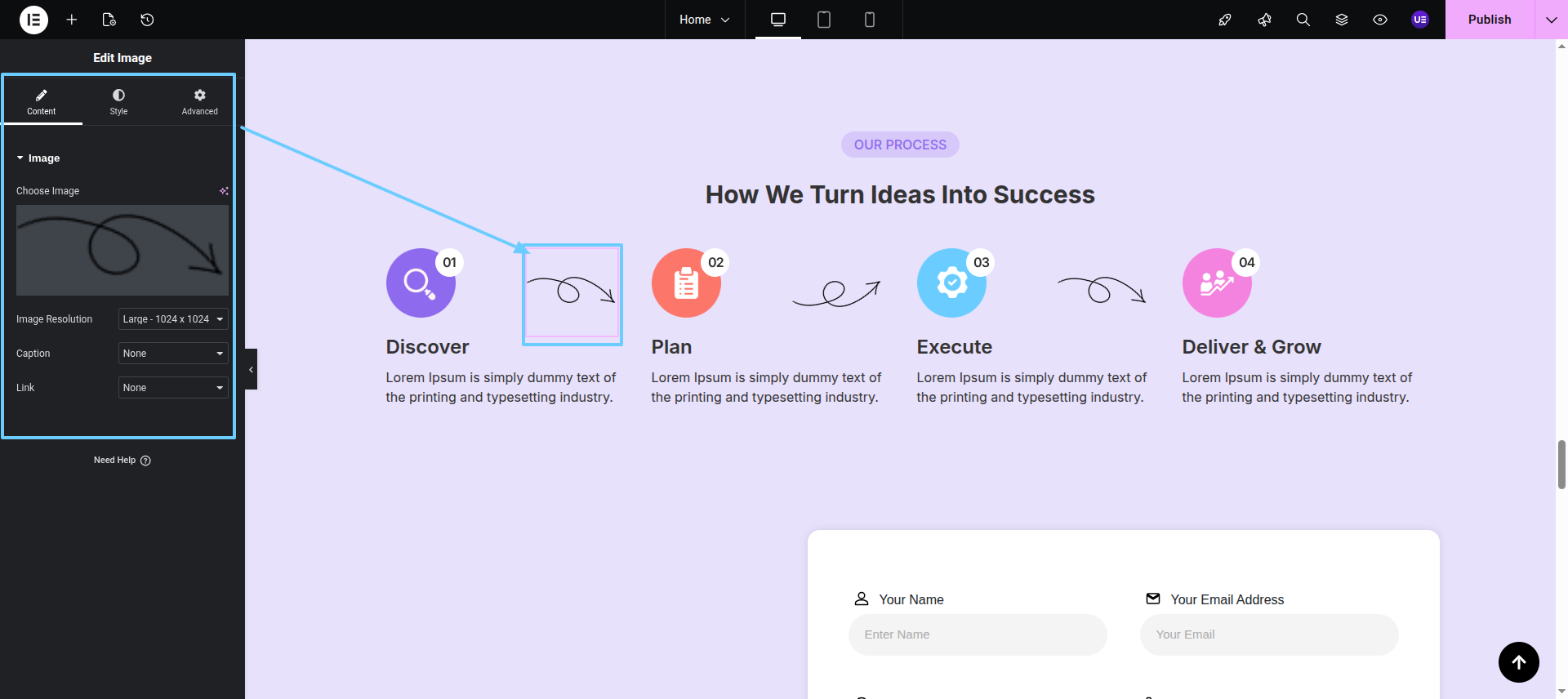This screenshot has width=1568, height=699.
Task: Switch to tablet responsive view
Action: (824, 20)
